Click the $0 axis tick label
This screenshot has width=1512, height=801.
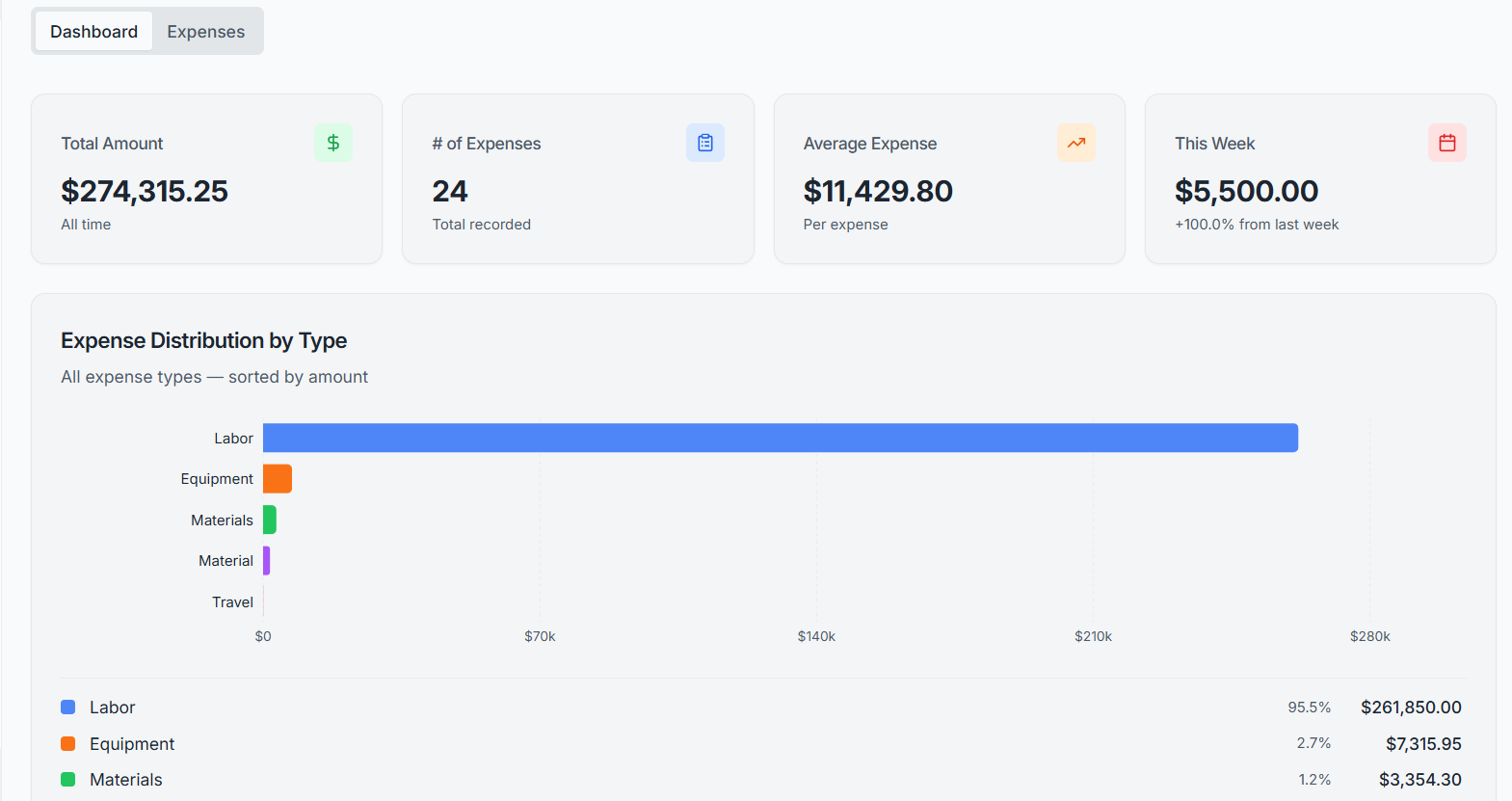pos(263,636)
